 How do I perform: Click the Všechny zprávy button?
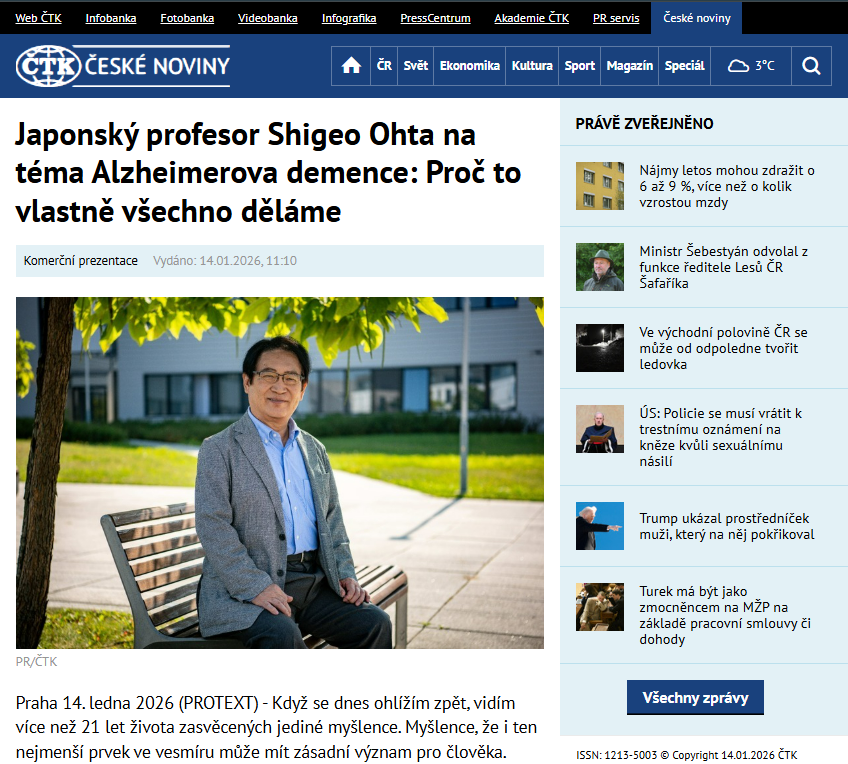[695, 698]
